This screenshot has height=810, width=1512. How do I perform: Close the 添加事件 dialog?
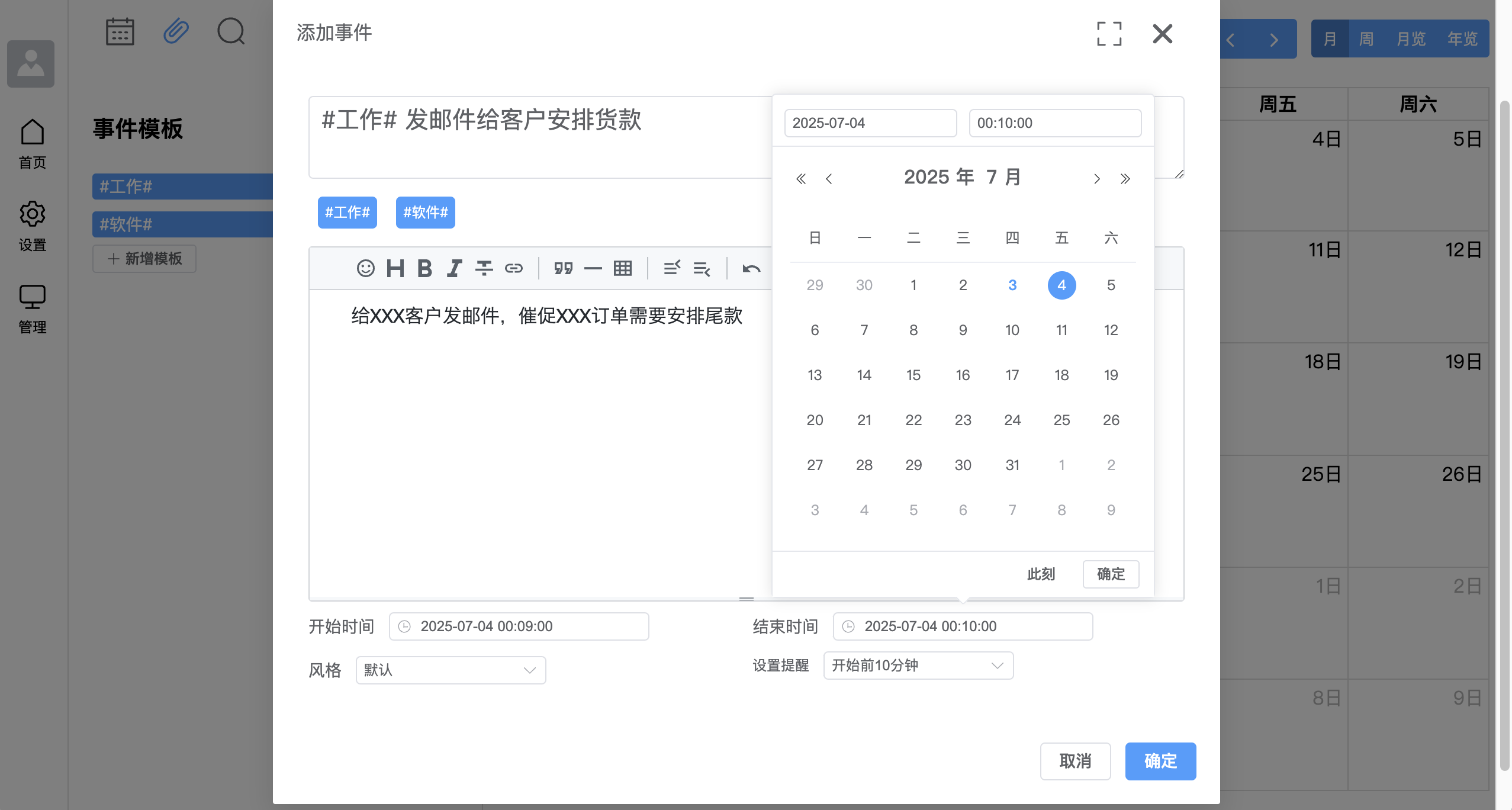[1163, 34]
